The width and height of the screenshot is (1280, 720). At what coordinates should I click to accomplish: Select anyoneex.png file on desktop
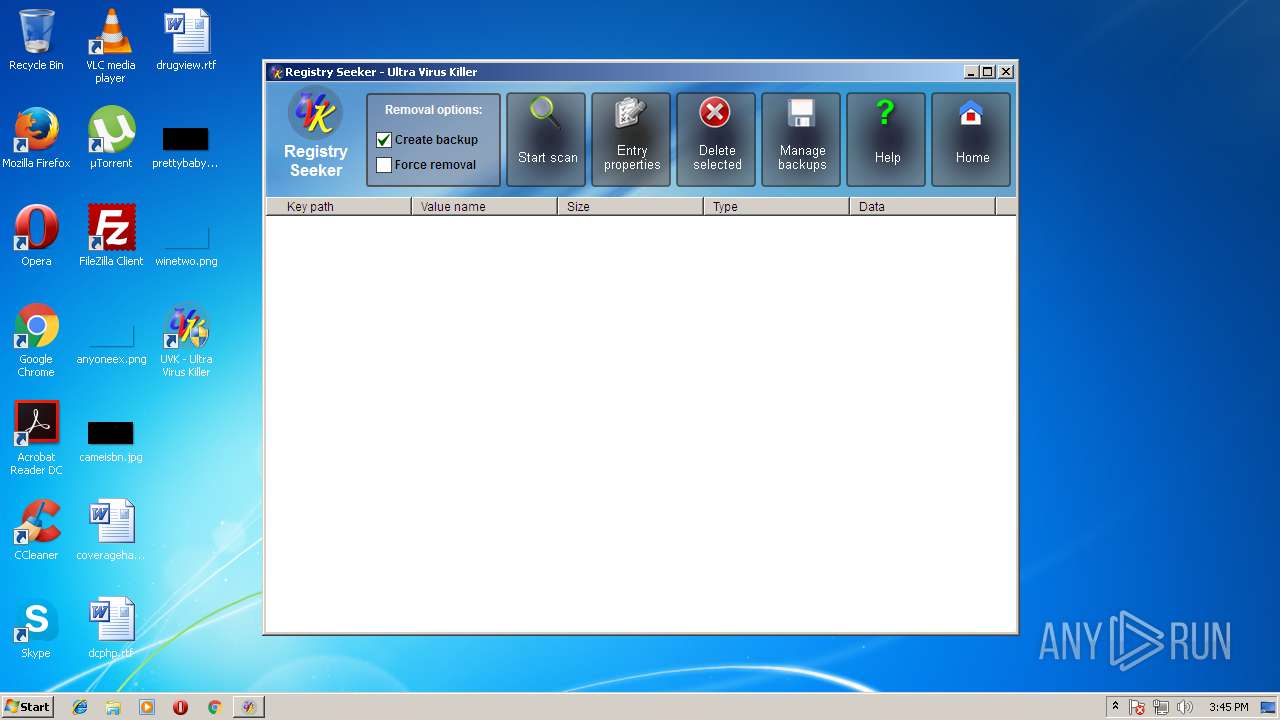coord(111,344)
